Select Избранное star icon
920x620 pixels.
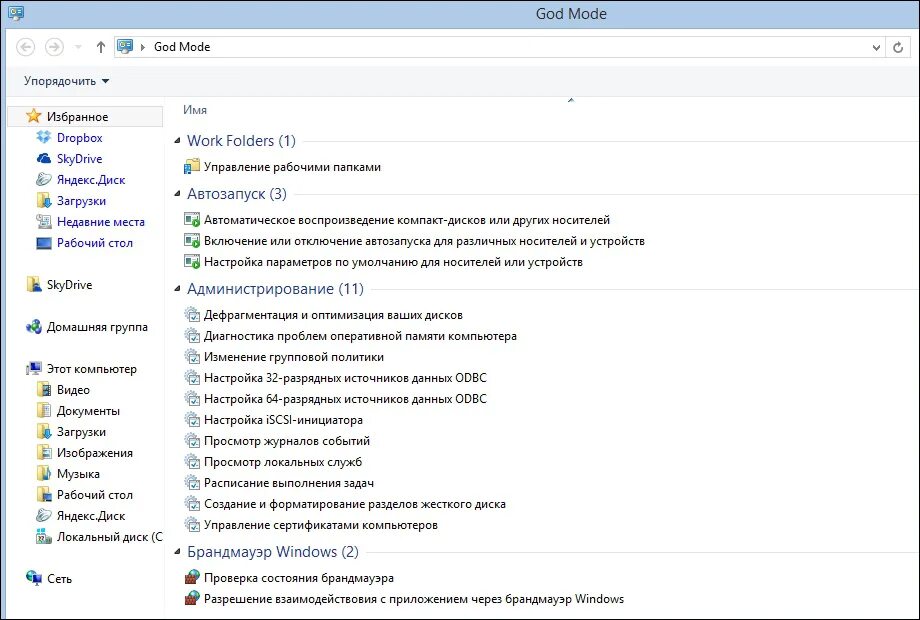[33, 116]
